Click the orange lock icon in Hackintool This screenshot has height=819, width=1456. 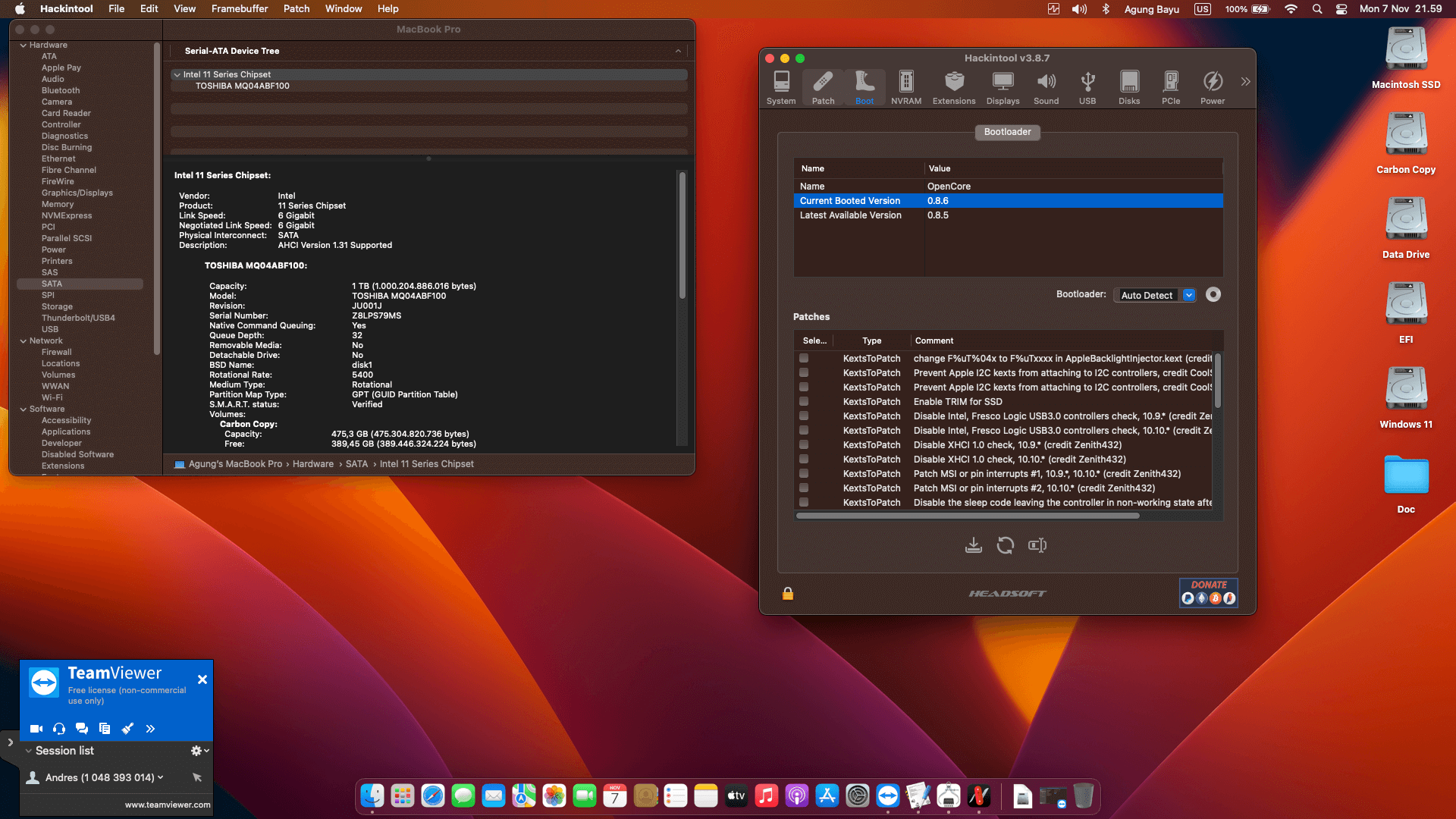tap(788, 594)
